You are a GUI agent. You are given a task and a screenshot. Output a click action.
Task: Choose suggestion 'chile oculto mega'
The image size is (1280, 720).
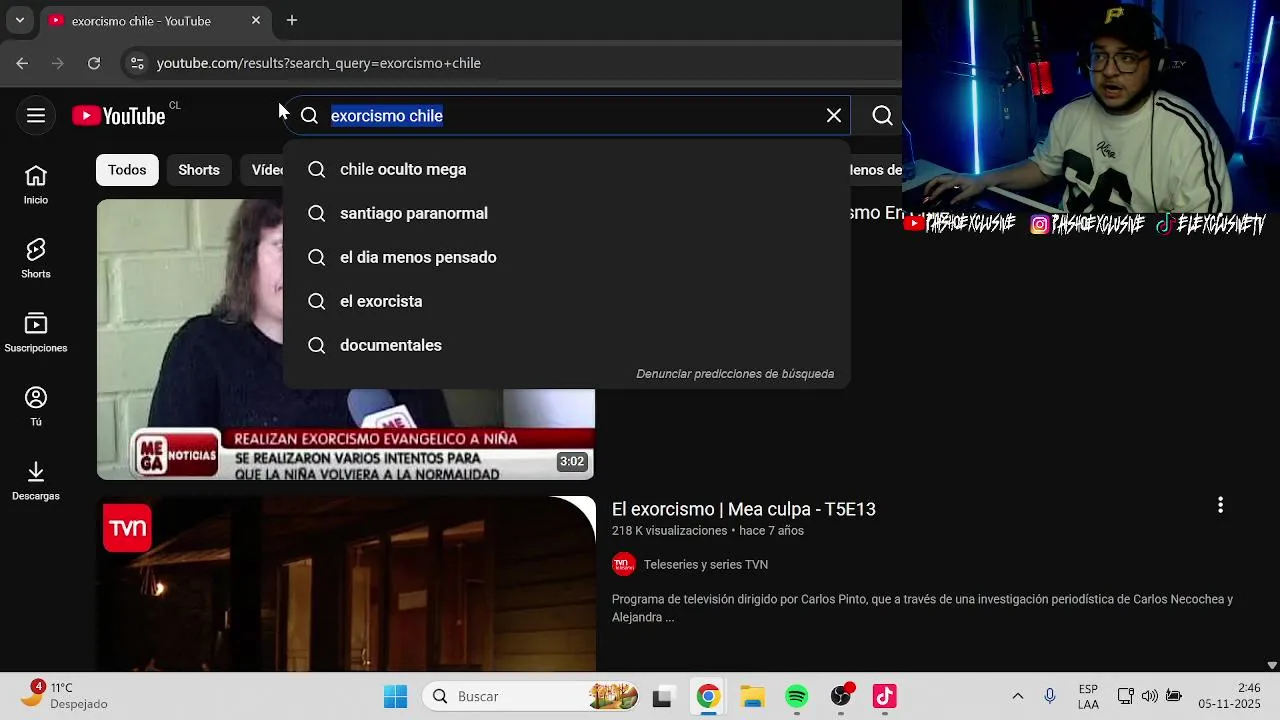(567, 169)
